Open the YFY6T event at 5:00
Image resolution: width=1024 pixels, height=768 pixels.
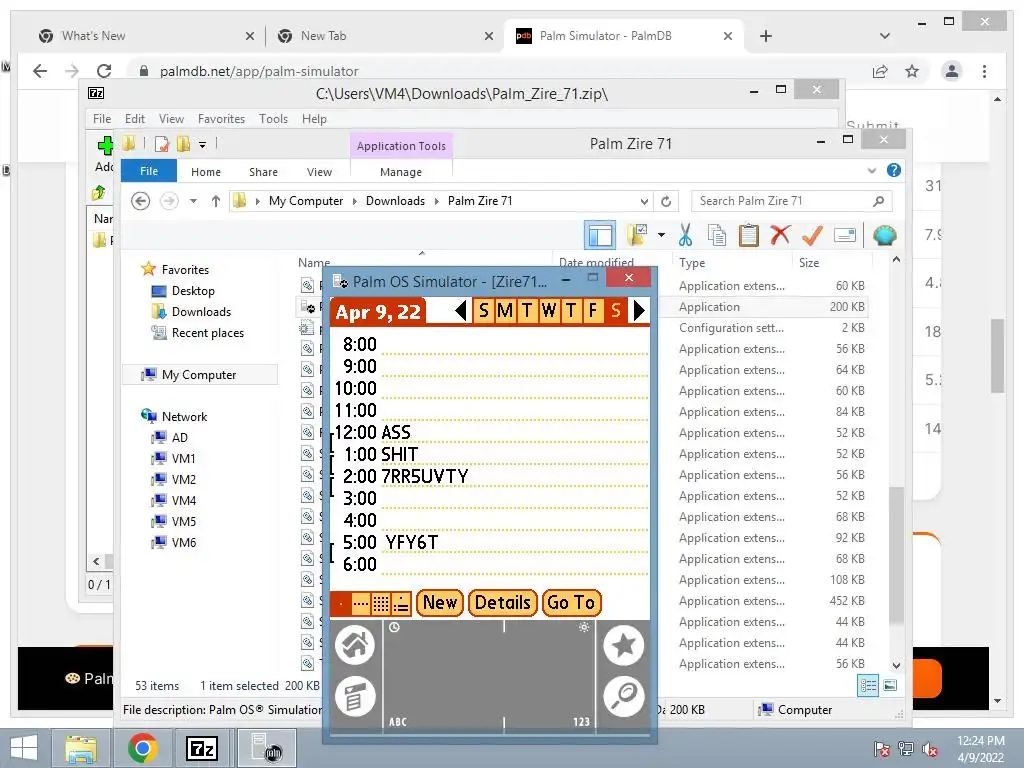click(x=411, y=542)
